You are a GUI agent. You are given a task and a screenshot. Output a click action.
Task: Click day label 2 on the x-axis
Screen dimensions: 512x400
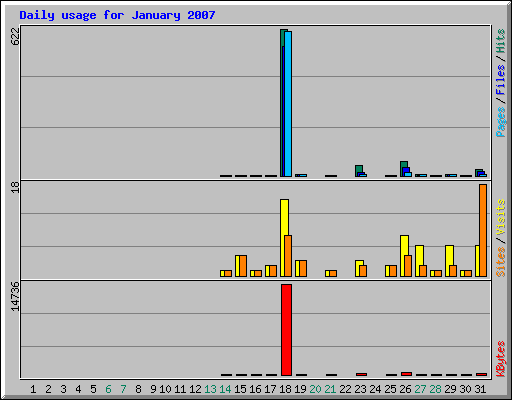point(48,389)
